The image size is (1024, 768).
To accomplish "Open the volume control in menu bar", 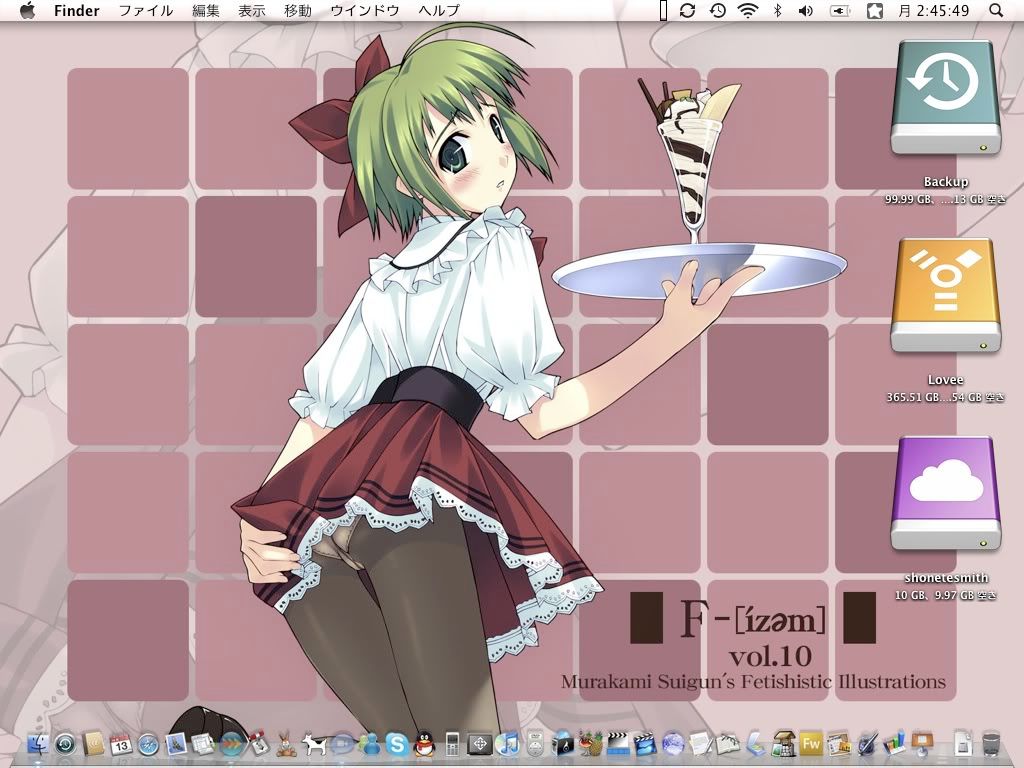I will pyautogui.click(x=806, y=10).
